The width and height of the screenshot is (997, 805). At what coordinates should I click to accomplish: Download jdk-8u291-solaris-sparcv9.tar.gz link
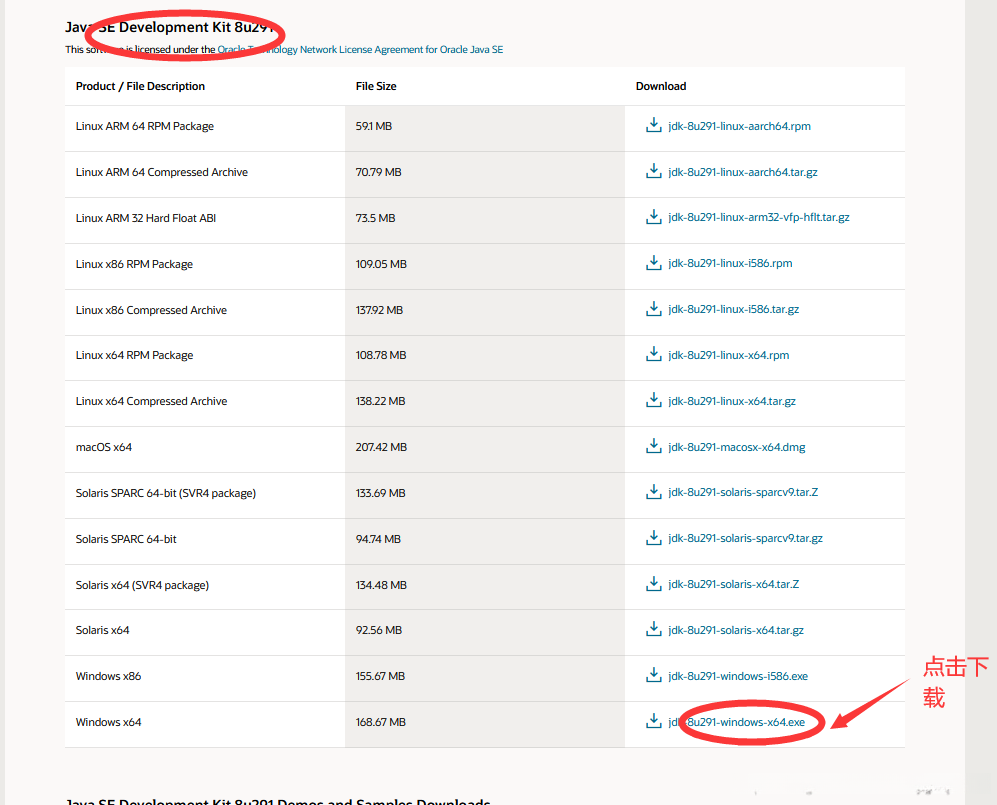pyautogui.click(x=745, y=538)
